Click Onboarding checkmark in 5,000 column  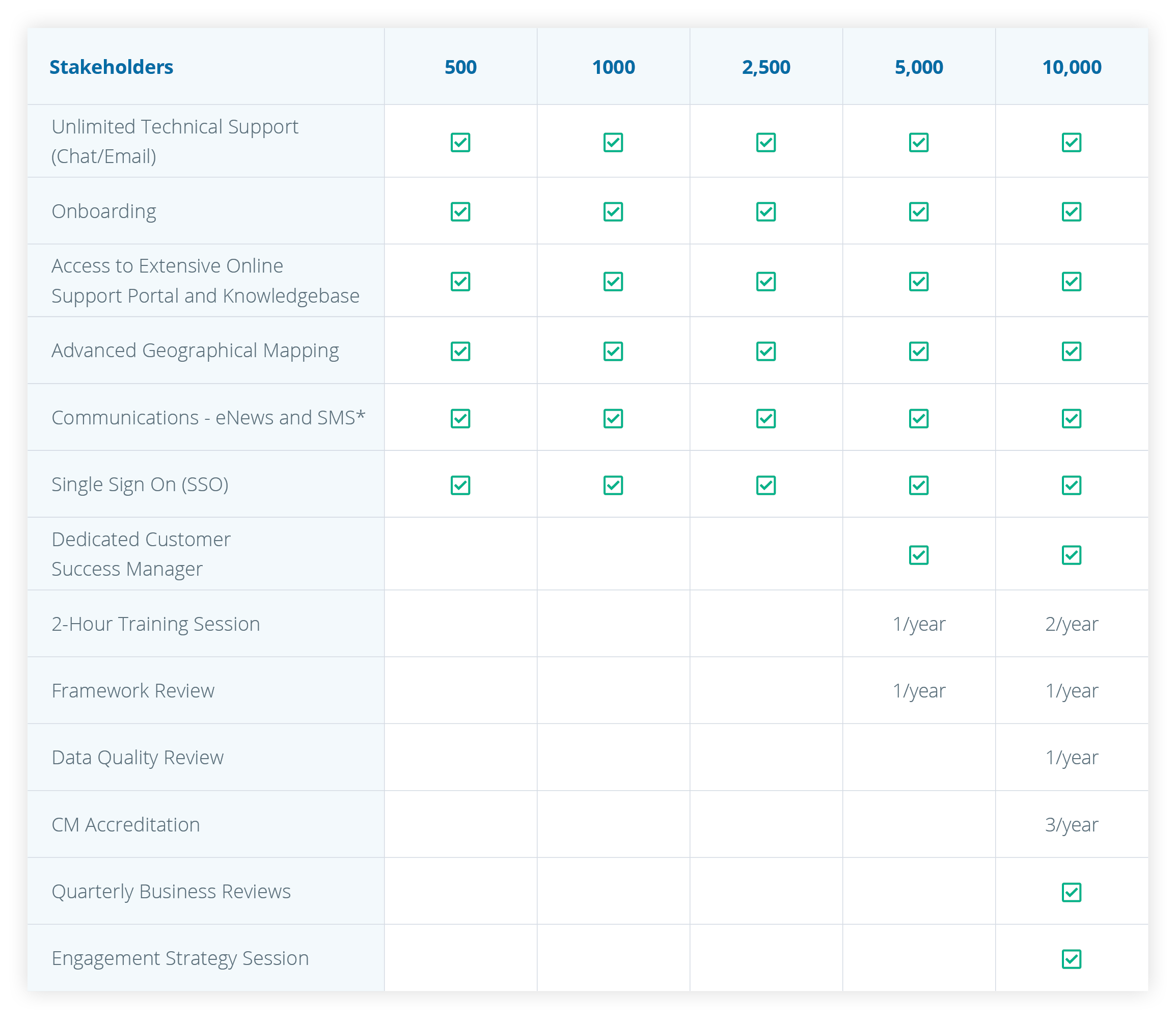point(918,212)
